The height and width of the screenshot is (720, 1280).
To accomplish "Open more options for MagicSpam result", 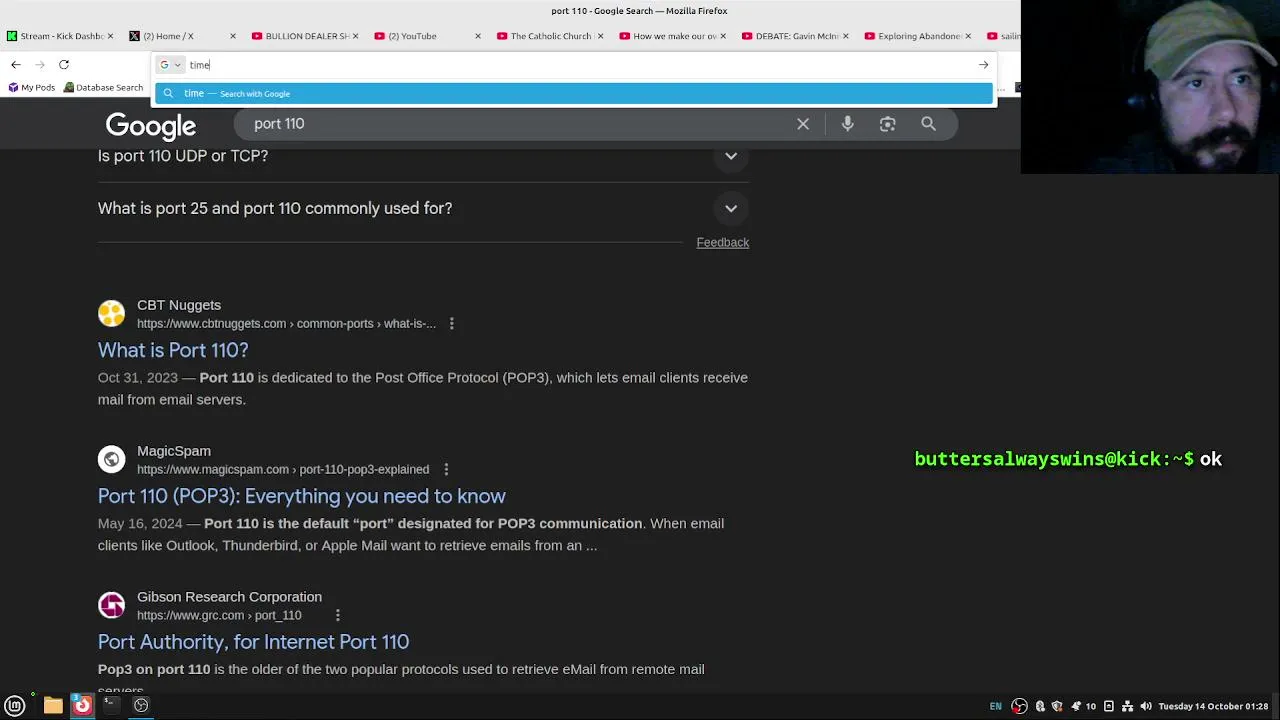I will [446, 470].
